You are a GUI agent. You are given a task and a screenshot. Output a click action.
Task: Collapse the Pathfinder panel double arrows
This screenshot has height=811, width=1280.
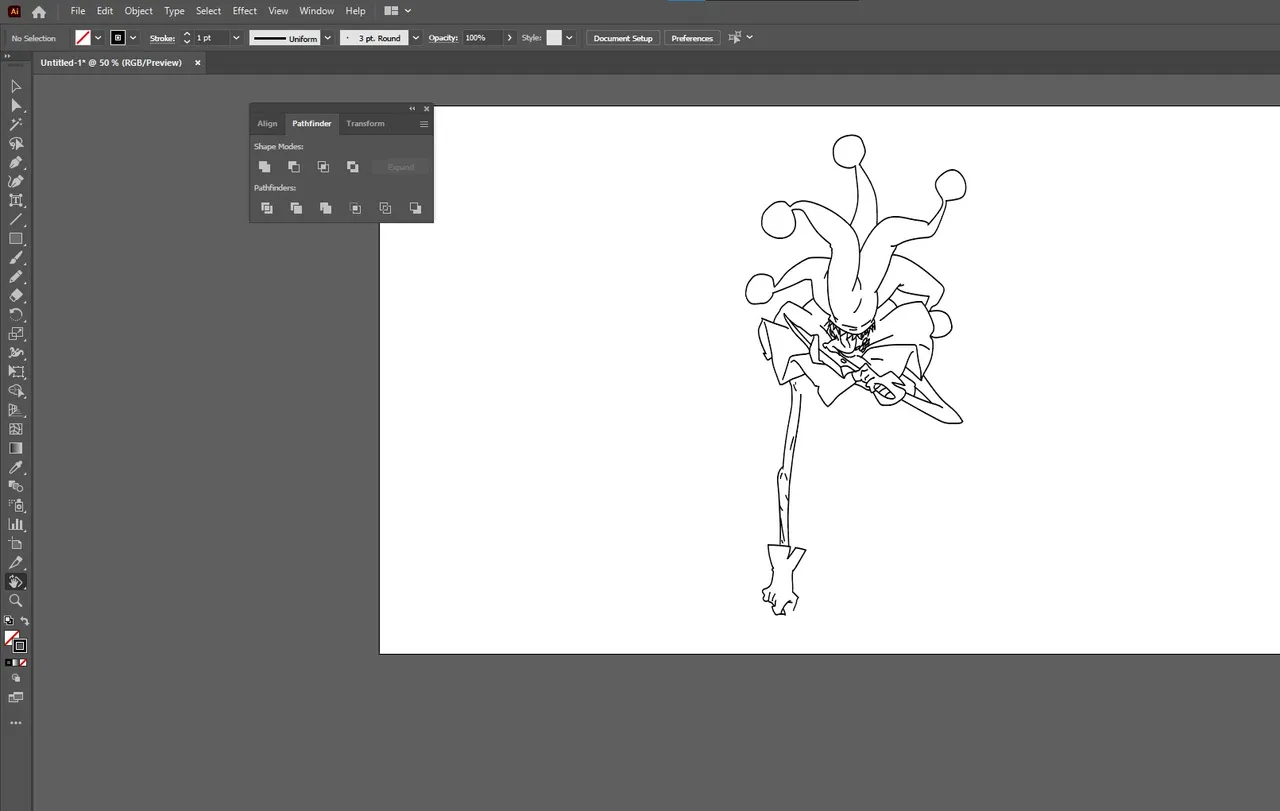pos(412,108)
